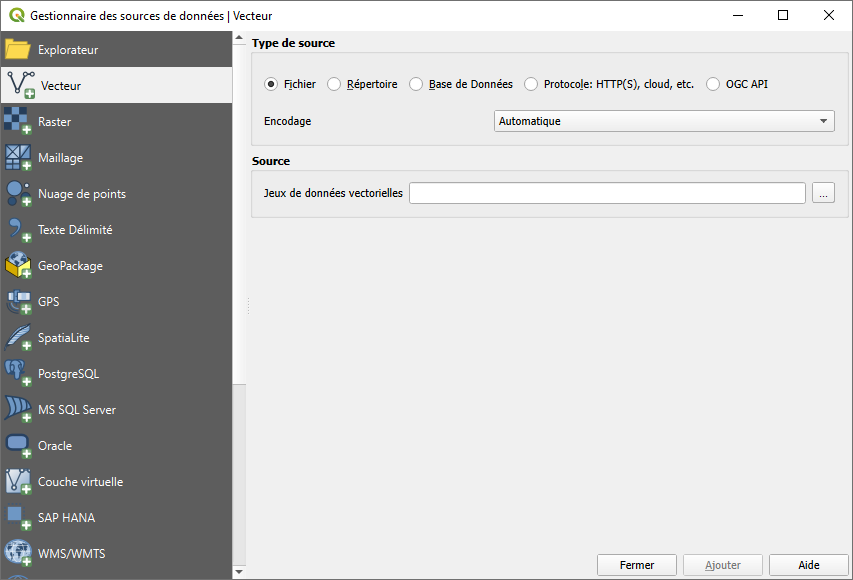This screenshot has width=853, height=580.
Task: Focus the Jeux de données vectorielles field
Action: click(x=607, y=193)
